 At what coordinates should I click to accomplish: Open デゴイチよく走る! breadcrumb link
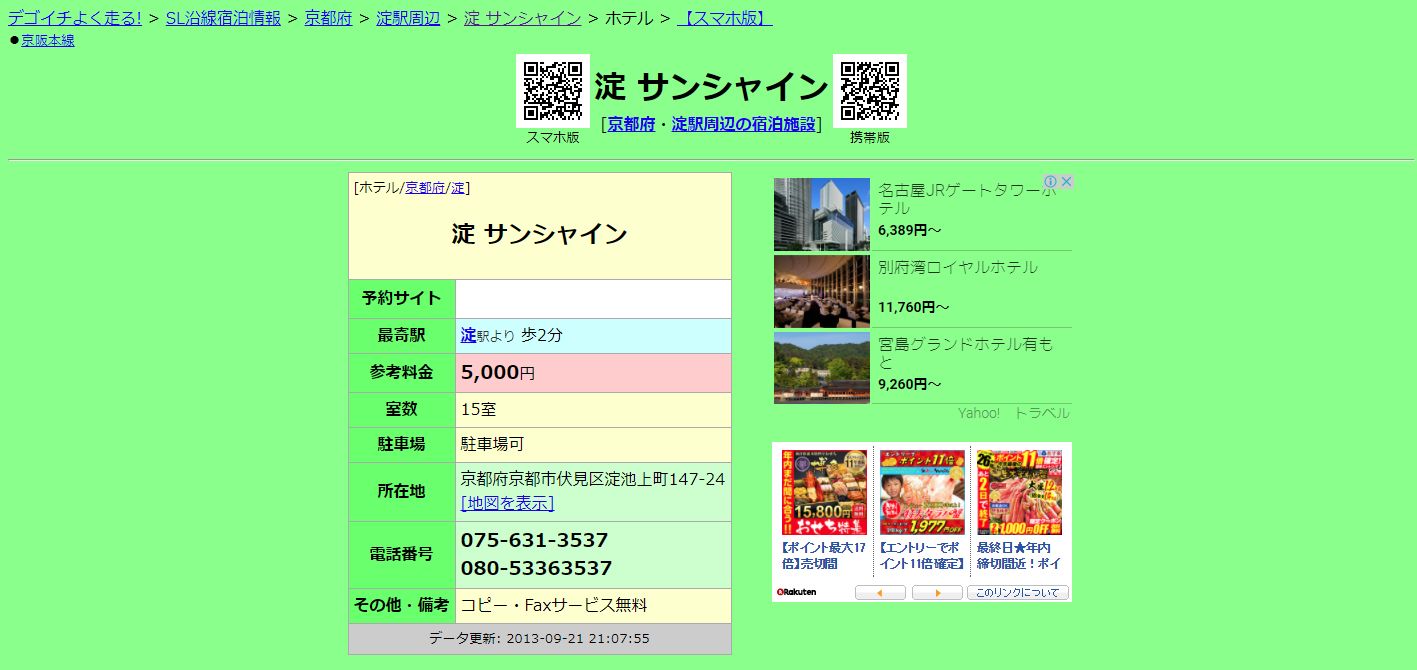click(74, 18)
